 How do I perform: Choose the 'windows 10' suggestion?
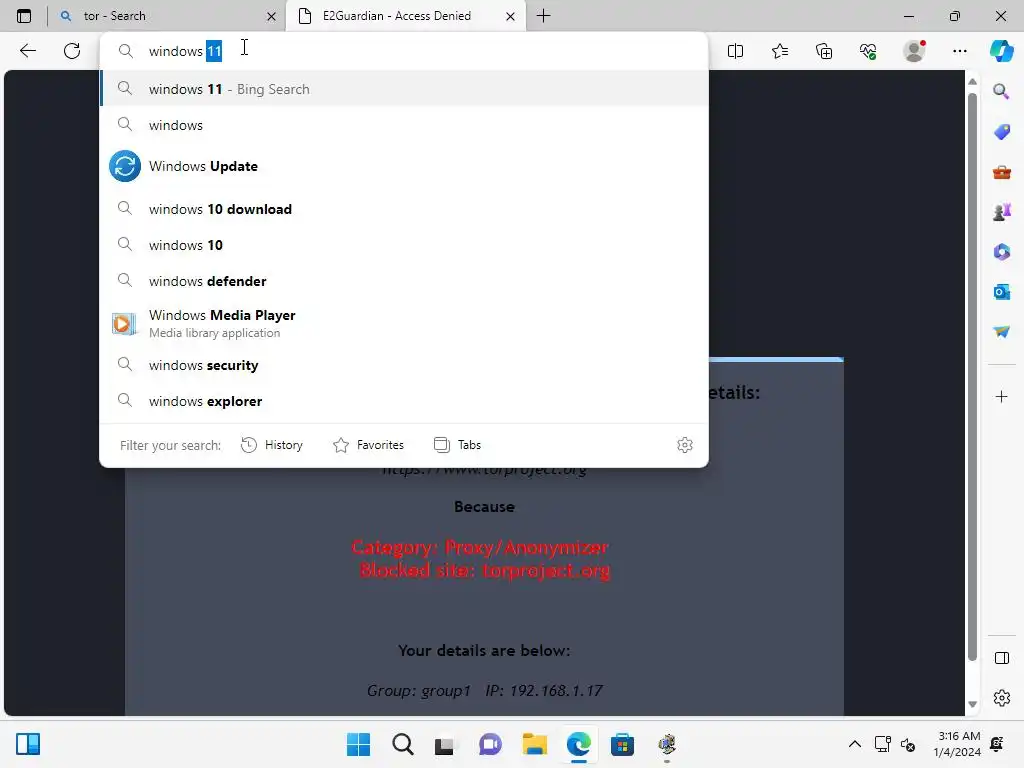coord(404,245)
